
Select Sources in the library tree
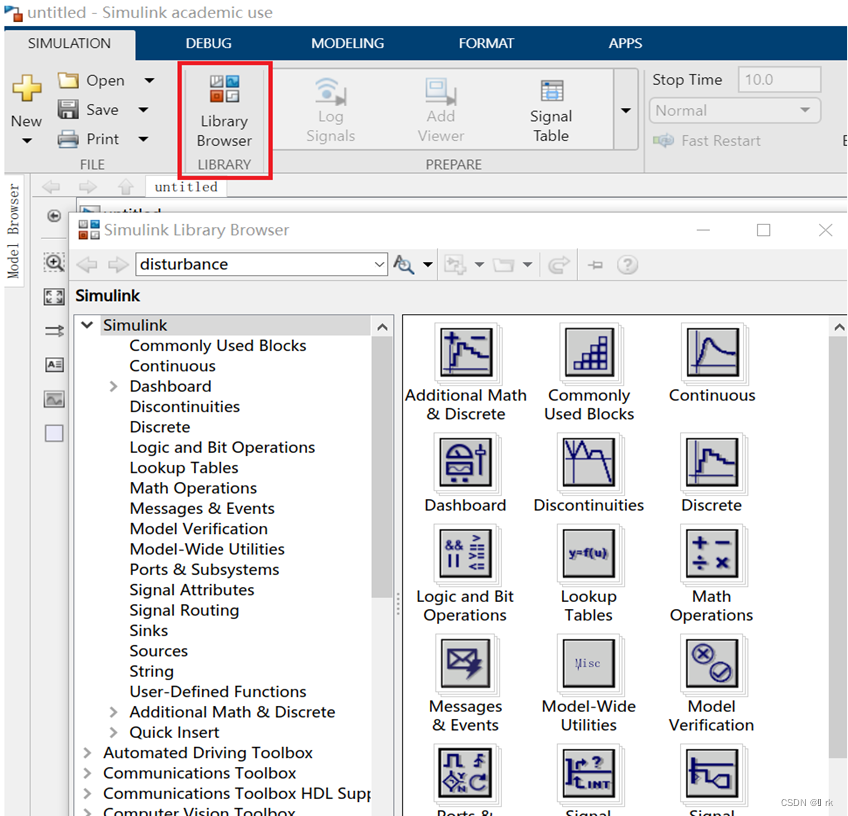(x=158, y=651)
